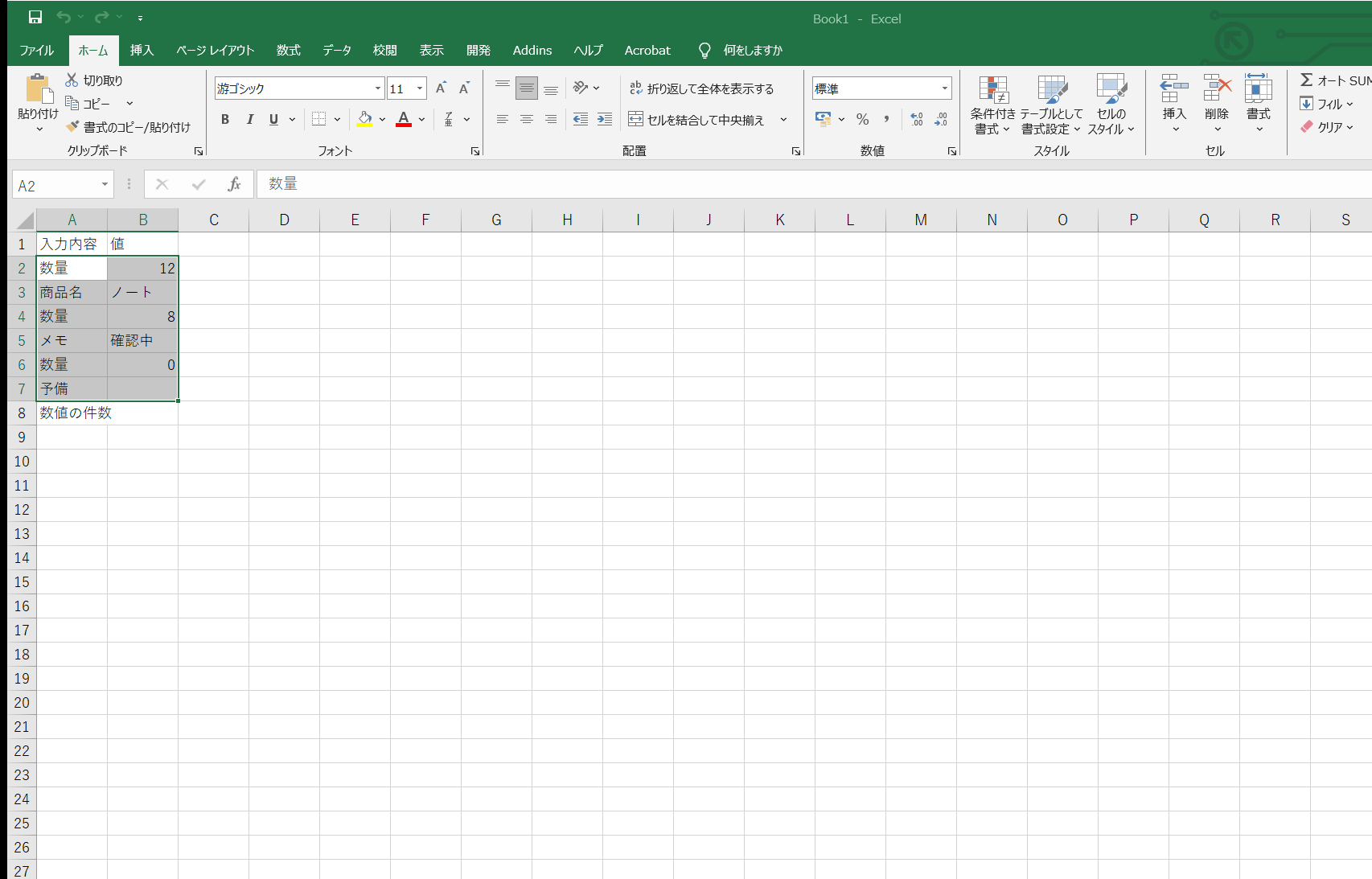The height and width of the screenshot is (879, 1372).
Task: Increase decimal places
Action: coord(917,119)
